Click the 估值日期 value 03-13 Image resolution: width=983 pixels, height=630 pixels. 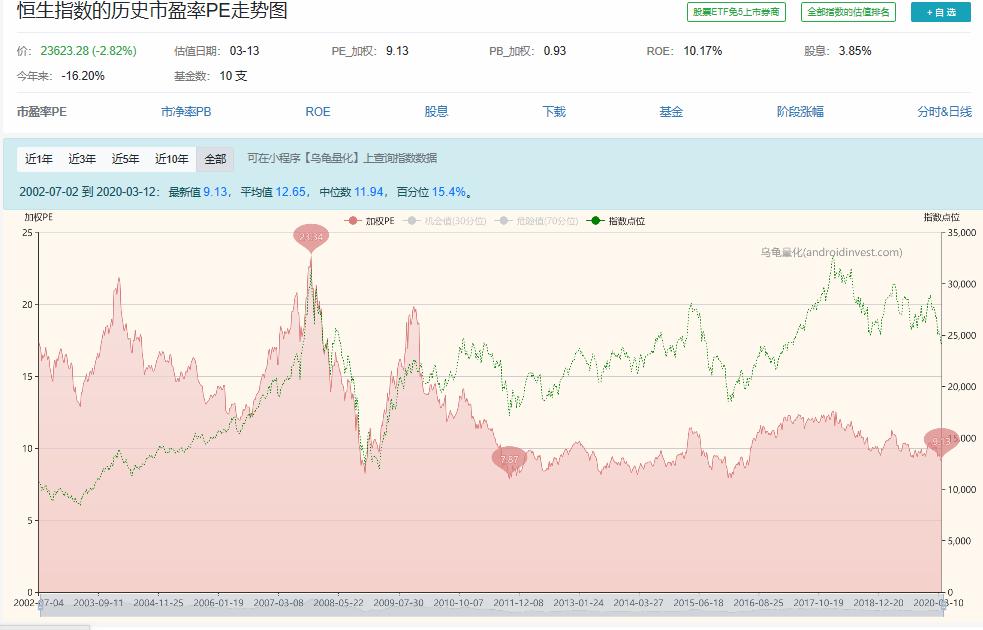(244, 51)
